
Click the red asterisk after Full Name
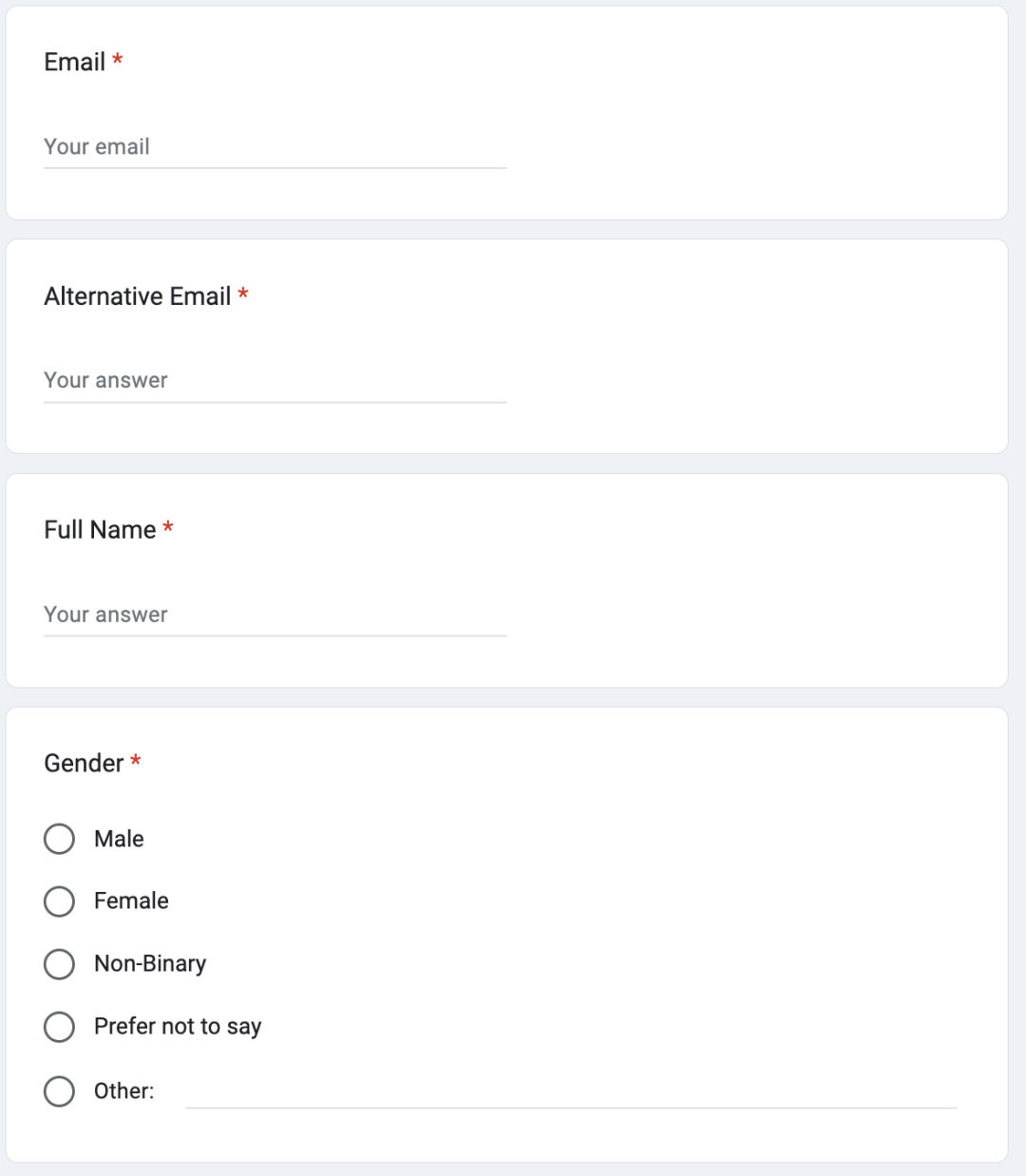(168, 528)
